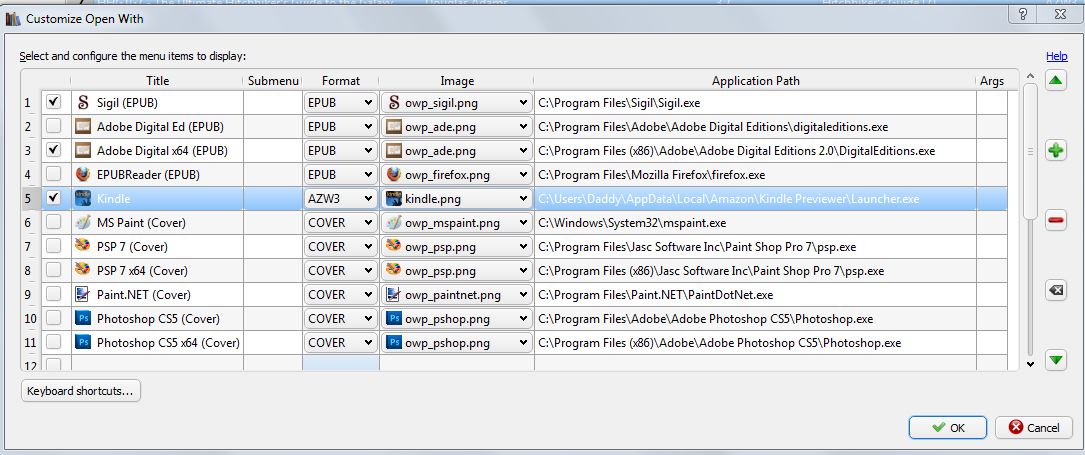Move the selected row down with the green arrow
The width and height of the screenshot is (1085, 455).
(x=1055, y=360)
